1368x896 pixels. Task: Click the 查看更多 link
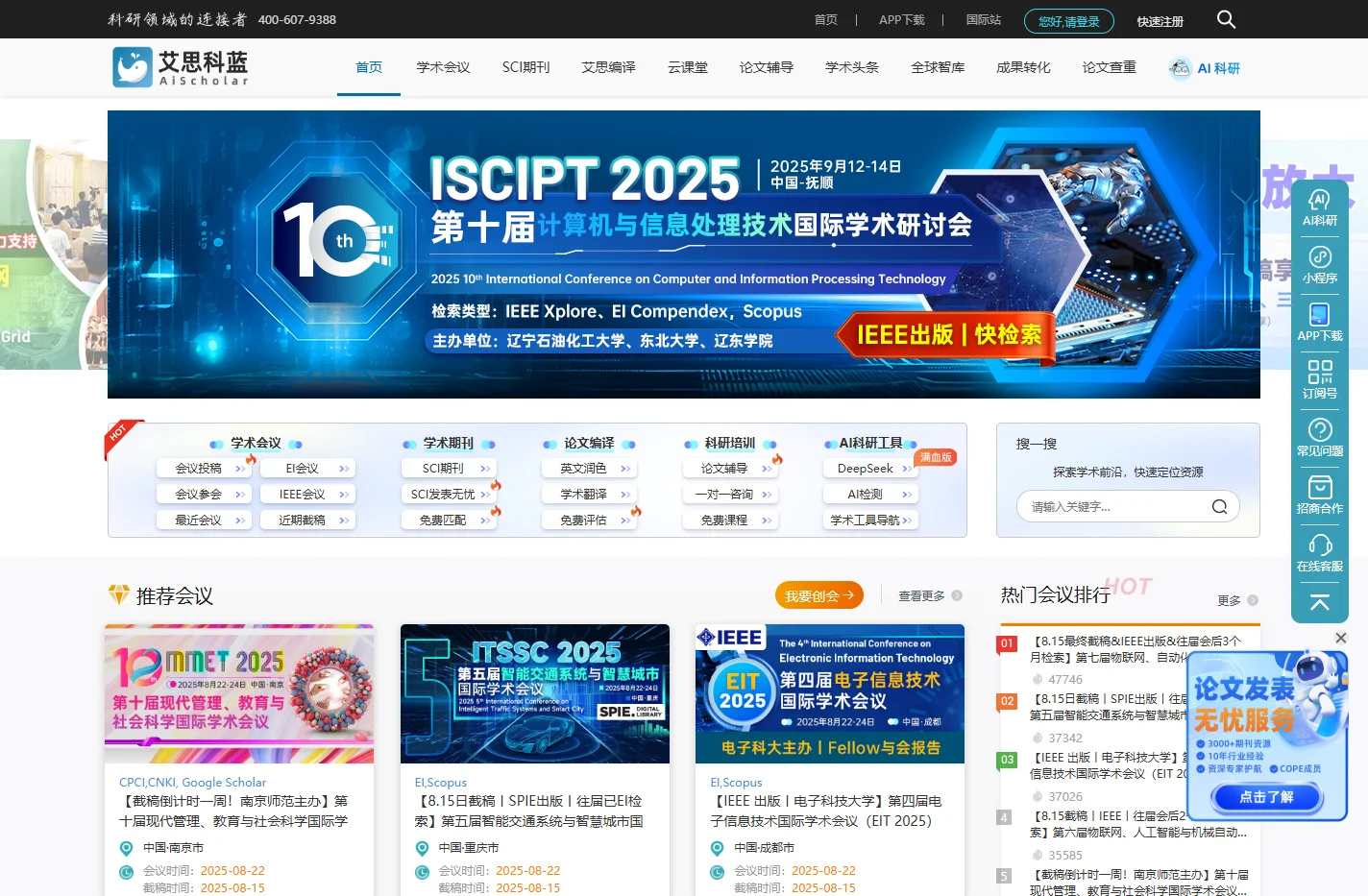(x=921, y=595)
